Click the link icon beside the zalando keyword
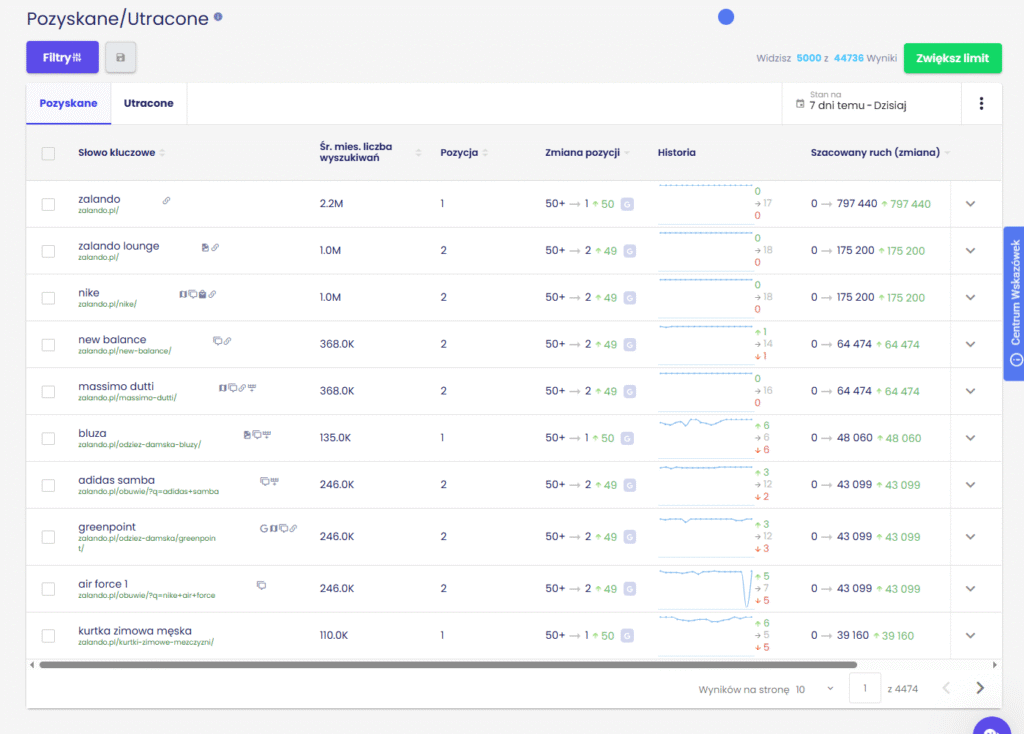This screenshot has height=734, width=1024. [x=167, y=200]
